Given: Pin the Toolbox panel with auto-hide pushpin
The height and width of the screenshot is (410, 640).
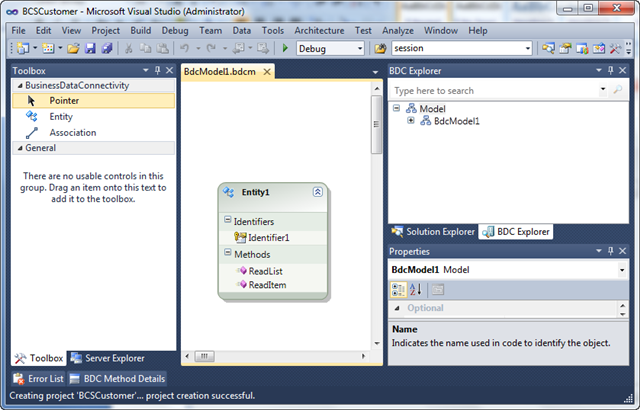Looking at the screenshot, I should coord(158,71).
